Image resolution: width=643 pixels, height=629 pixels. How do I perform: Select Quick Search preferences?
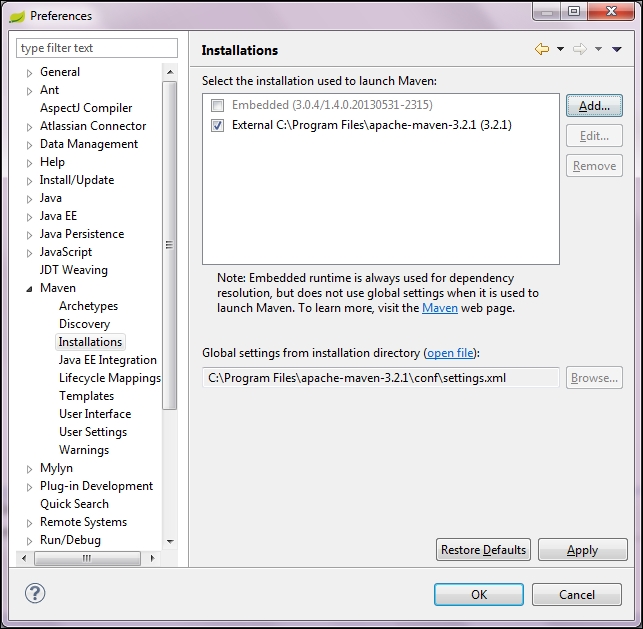(x=75, y=504)
